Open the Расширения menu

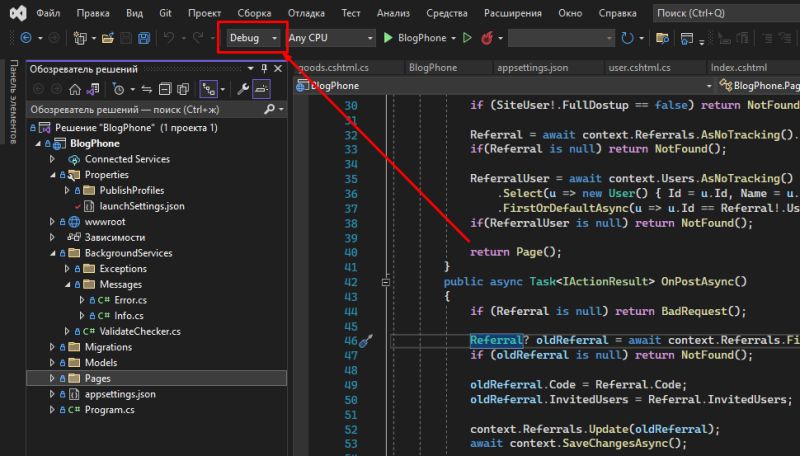click(x=513, y=13)
